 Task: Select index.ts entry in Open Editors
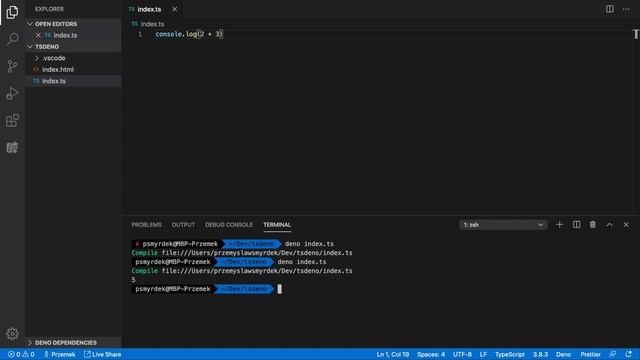tap(73, 35)
